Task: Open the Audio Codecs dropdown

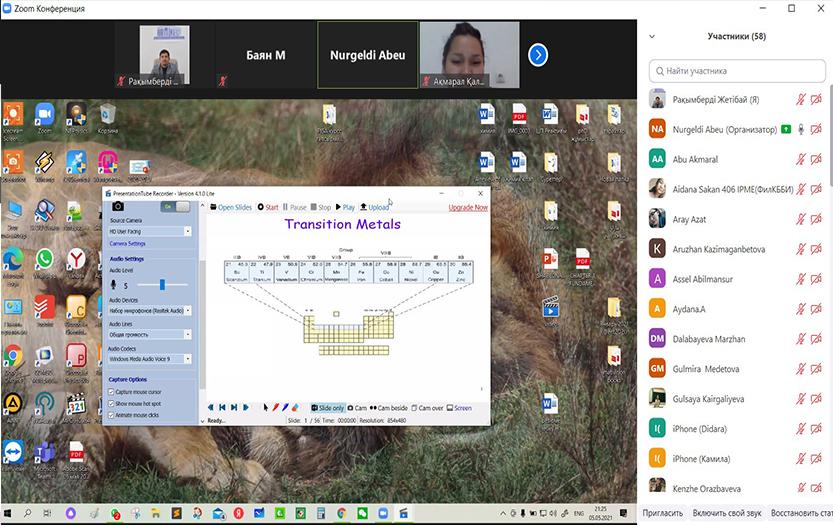Action: coord(150,359)
